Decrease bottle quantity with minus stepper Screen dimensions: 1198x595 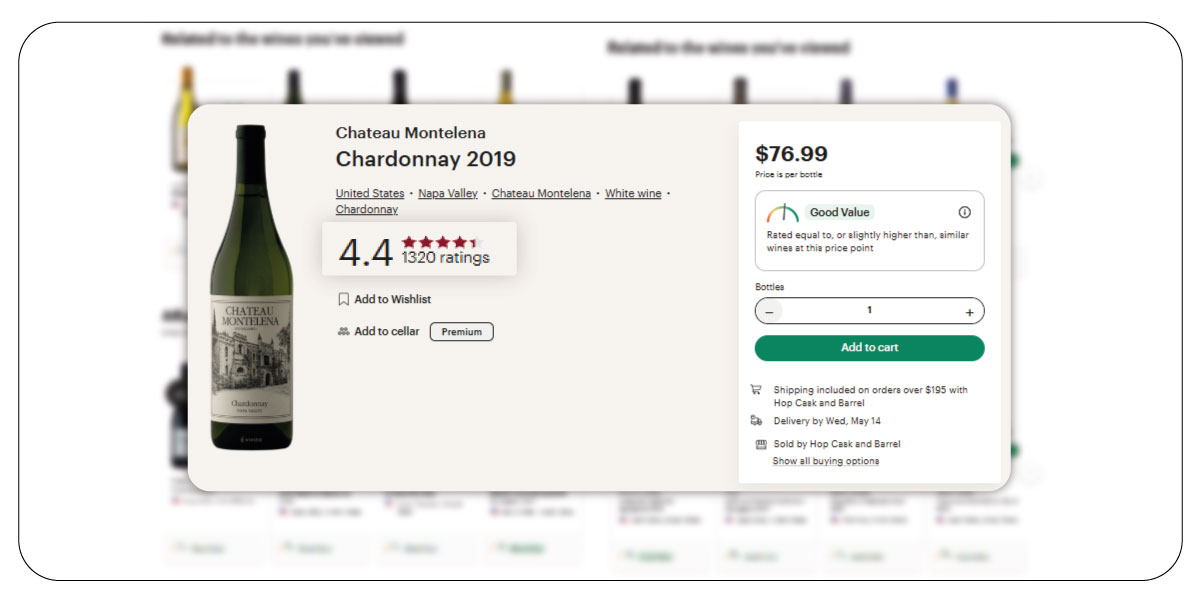(x=770, y=311)
